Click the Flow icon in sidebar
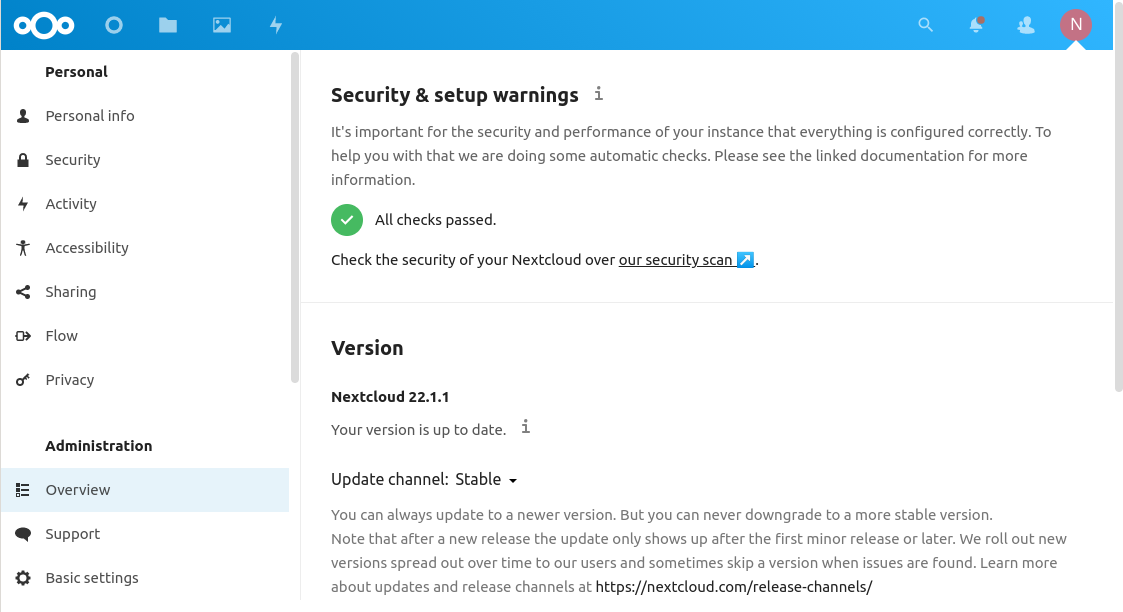The image size is (1123, 612). pos(23,336)
